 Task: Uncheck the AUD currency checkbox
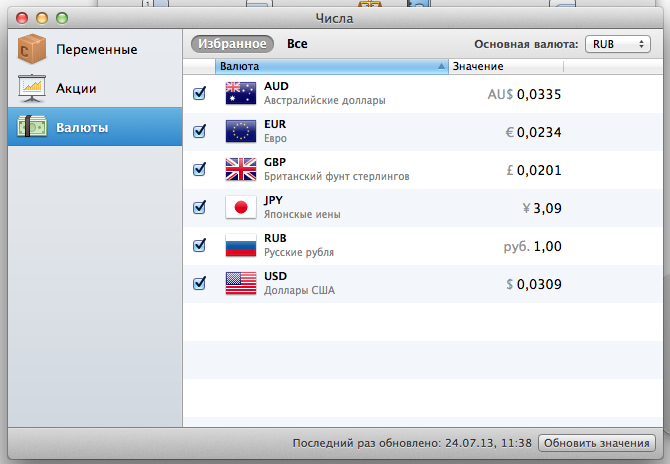[199, 94]
